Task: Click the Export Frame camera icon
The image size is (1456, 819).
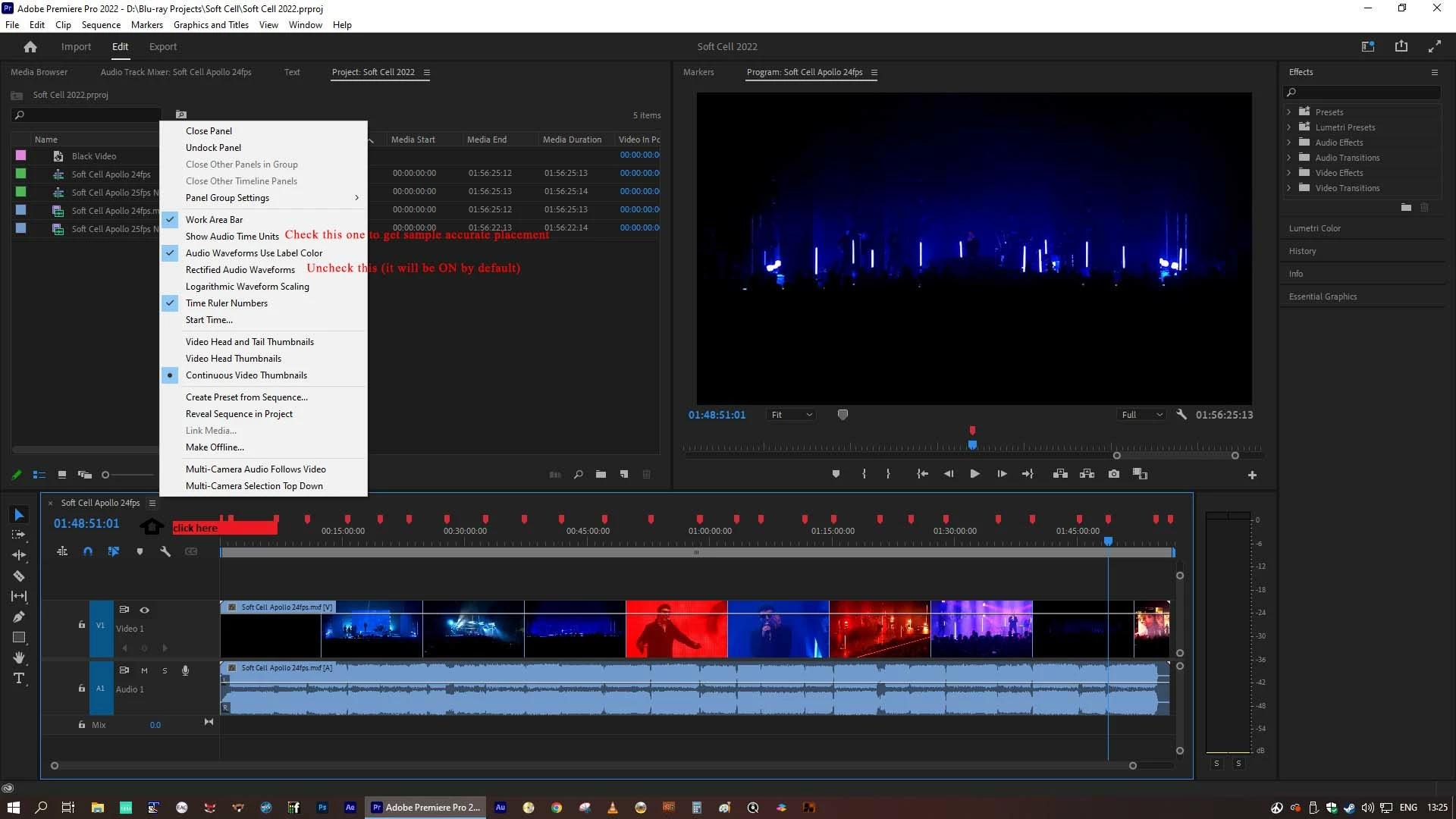Action: tap(1113, 474)
